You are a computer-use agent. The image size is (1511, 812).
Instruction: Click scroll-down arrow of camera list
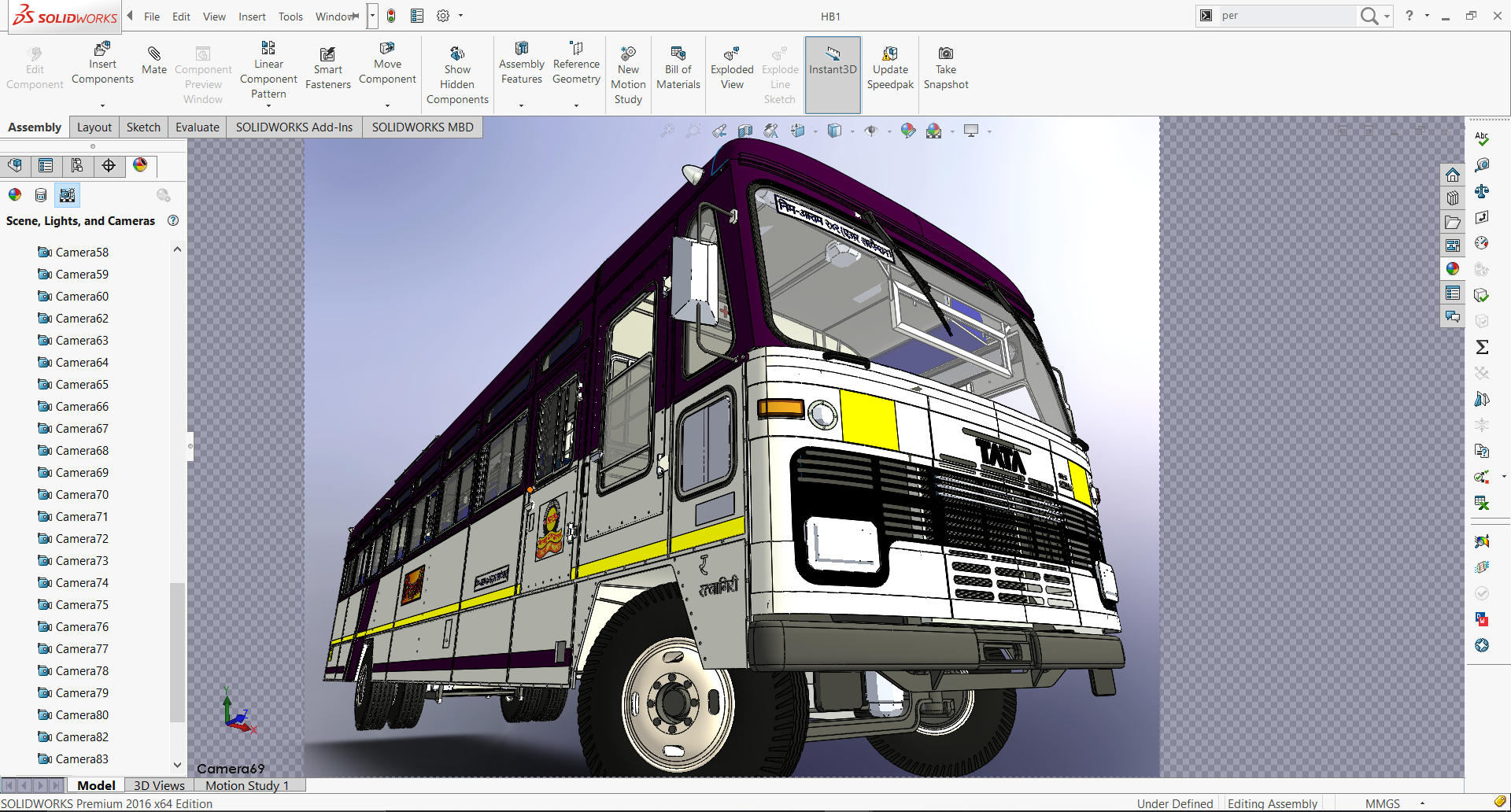tap(177, 765)
